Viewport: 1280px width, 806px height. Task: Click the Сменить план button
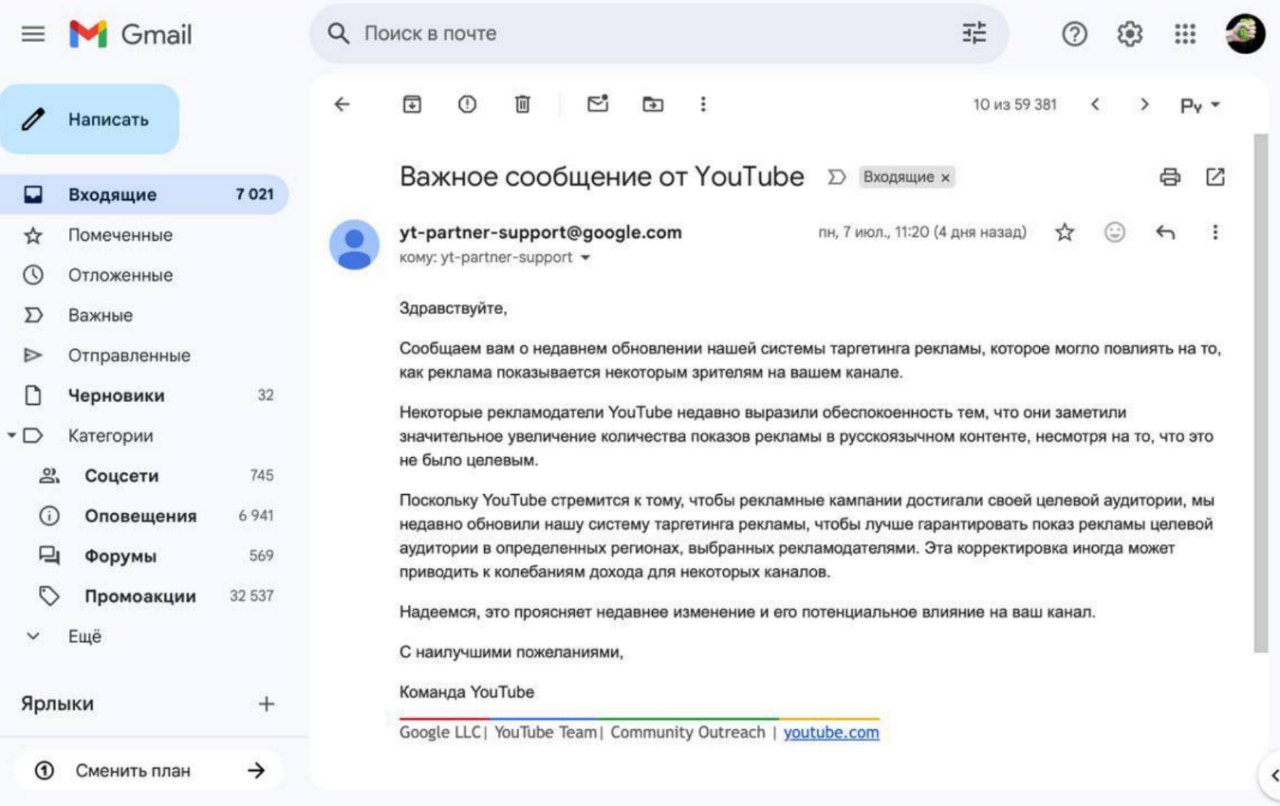point(149,771)
